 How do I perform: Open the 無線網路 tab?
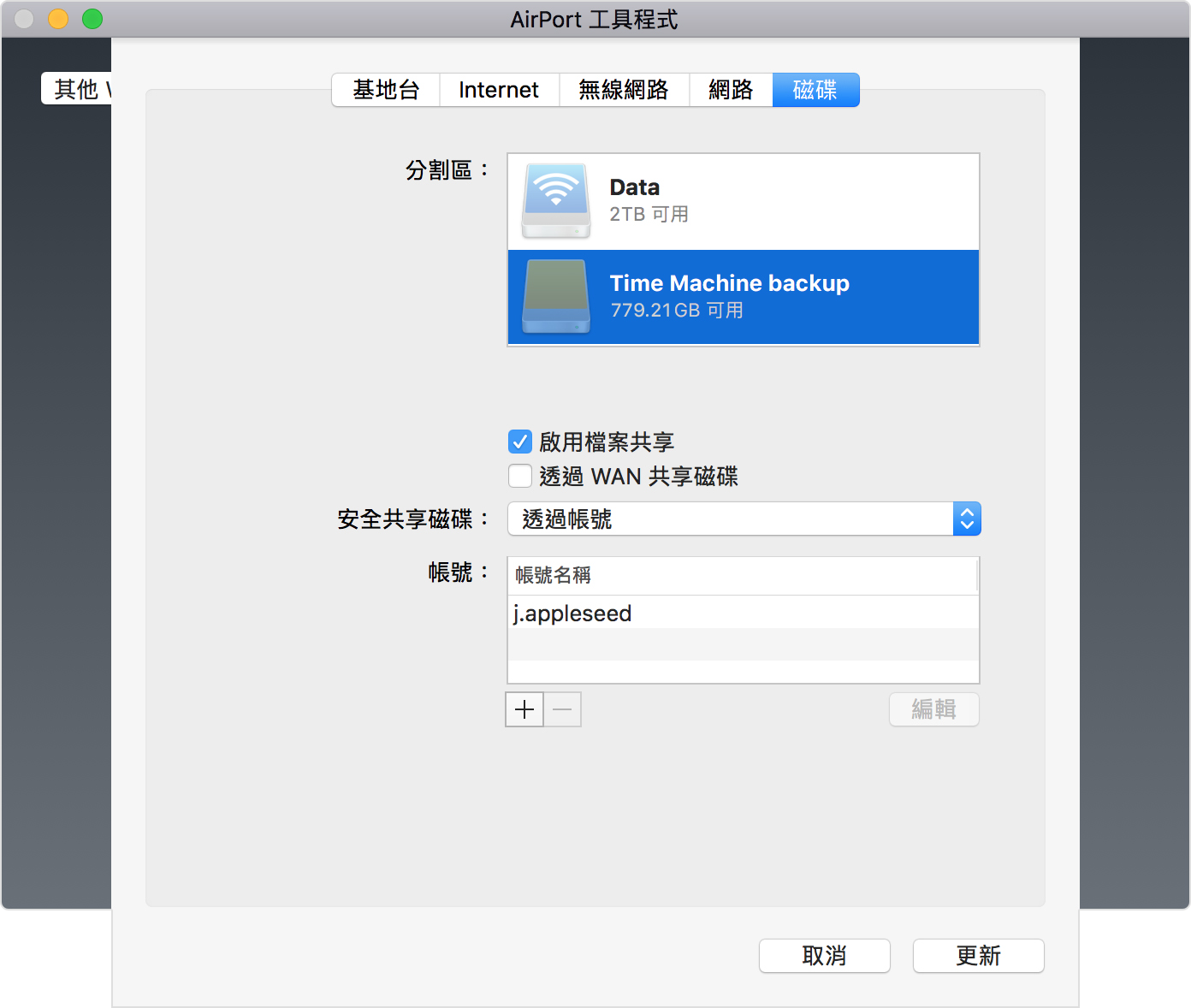[624, 90]
